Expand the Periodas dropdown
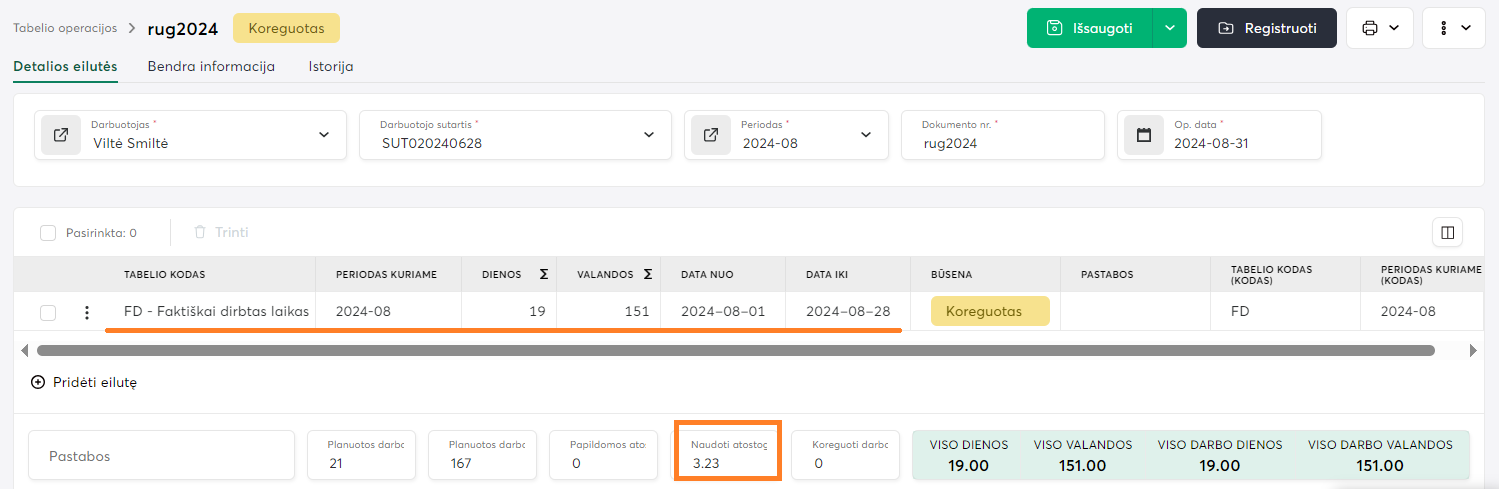The height and width of the screenshot is (489, 1499). [x=865, y=135]
